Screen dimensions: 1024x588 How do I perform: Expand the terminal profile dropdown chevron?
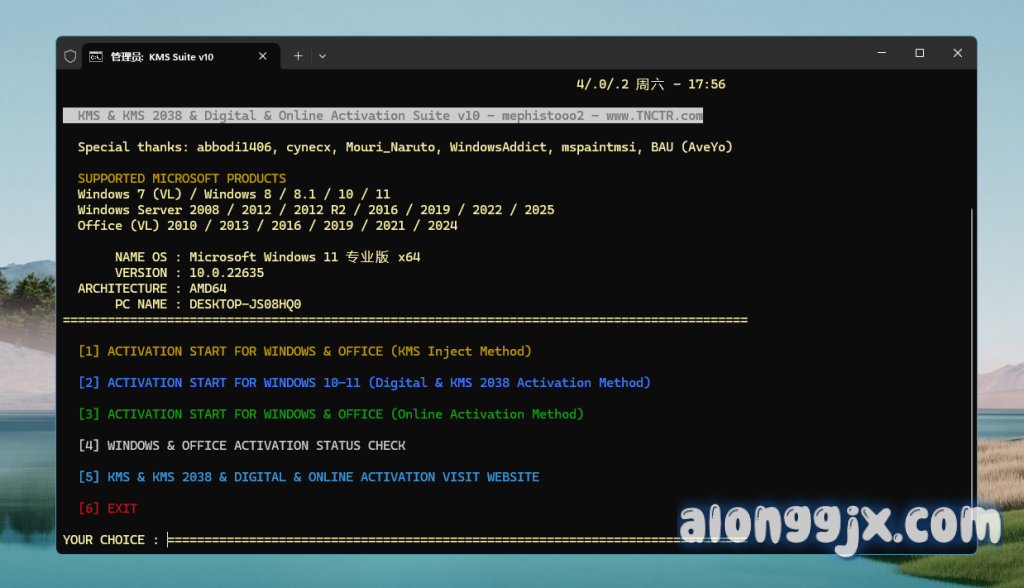point(322,57)
